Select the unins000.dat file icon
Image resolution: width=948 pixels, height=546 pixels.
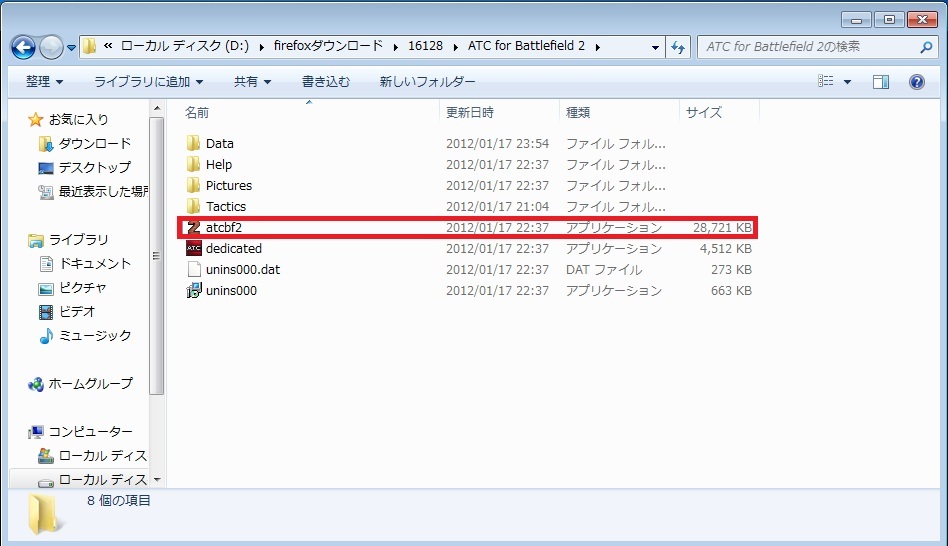pos(193,270)
